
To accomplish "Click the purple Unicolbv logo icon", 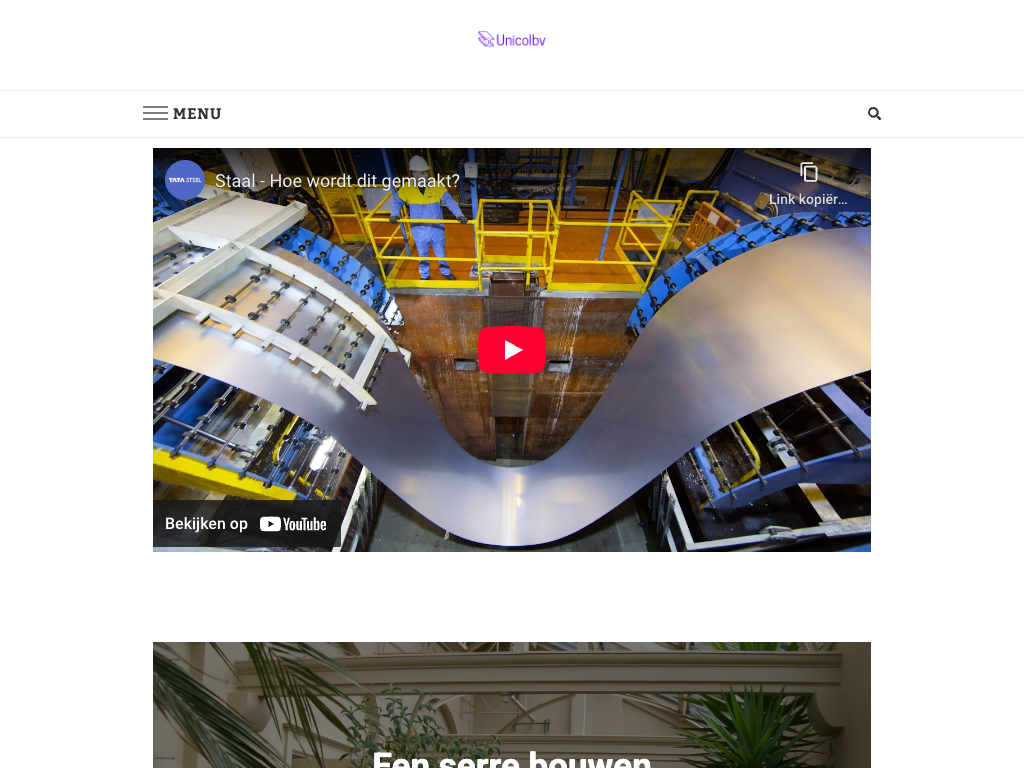I will click(x=486, y=40).
